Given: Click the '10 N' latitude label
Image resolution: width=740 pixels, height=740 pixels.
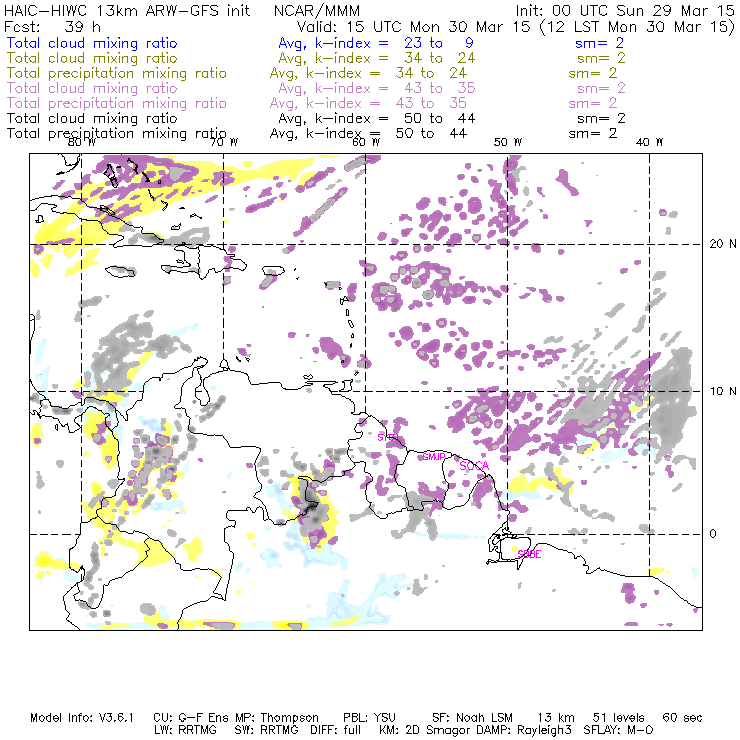Looking at the screenshot, I should [x=723, y=391].
